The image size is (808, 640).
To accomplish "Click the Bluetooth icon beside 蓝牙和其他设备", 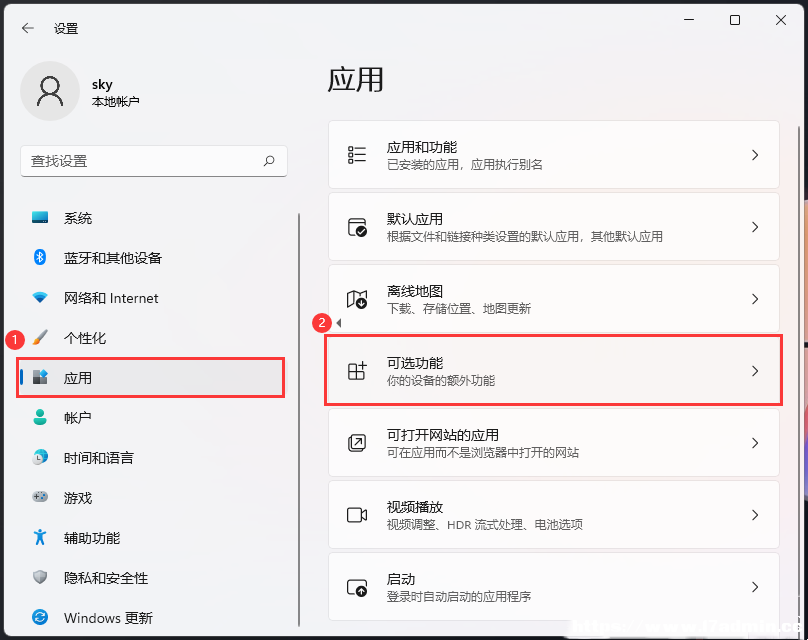I will 40,257.
